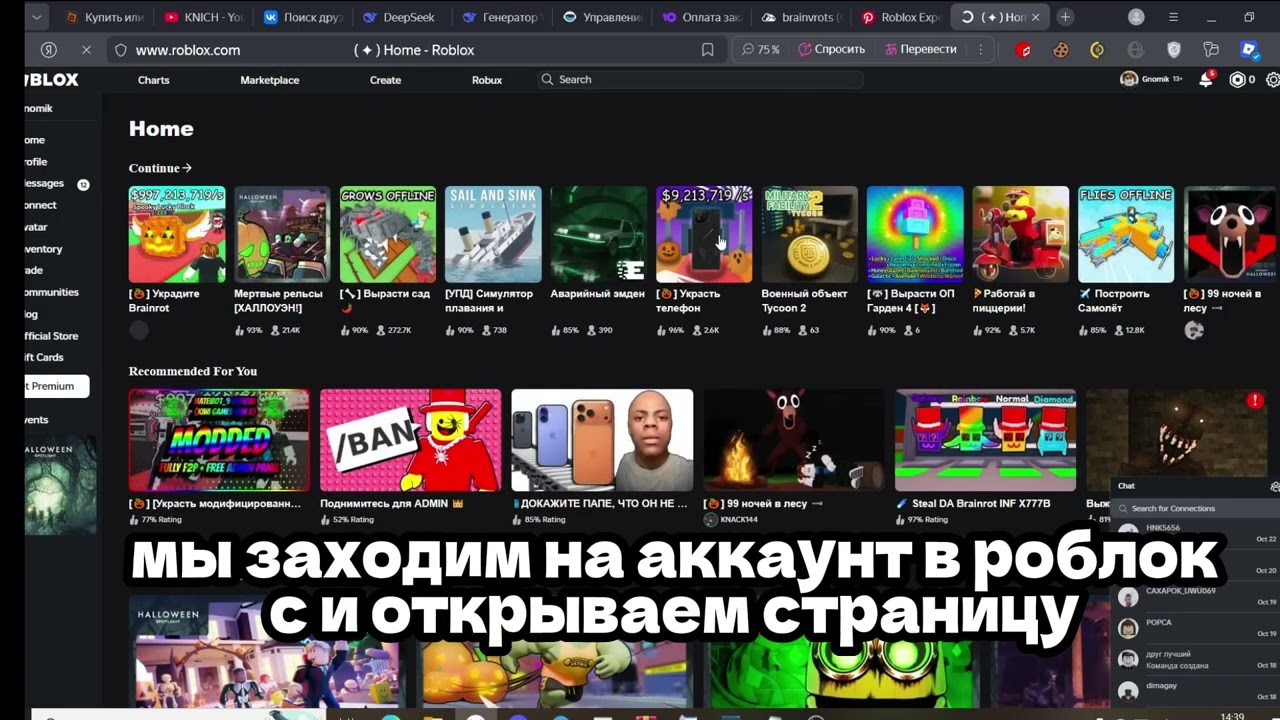Click the Roblox search field
This screenshot has width=1280, height=720.
700,80
